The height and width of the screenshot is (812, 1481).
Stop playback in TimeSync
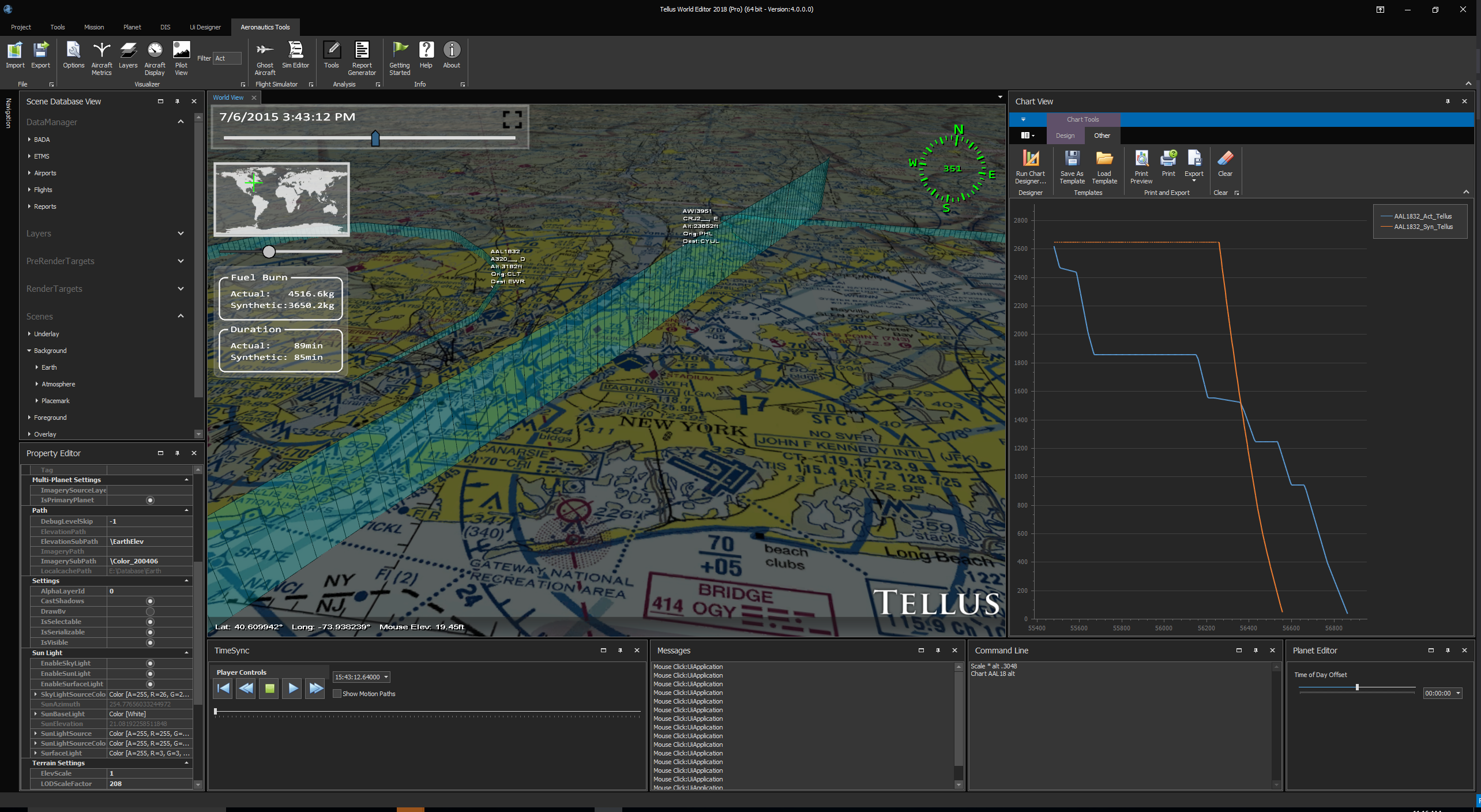tap(269, 688)
